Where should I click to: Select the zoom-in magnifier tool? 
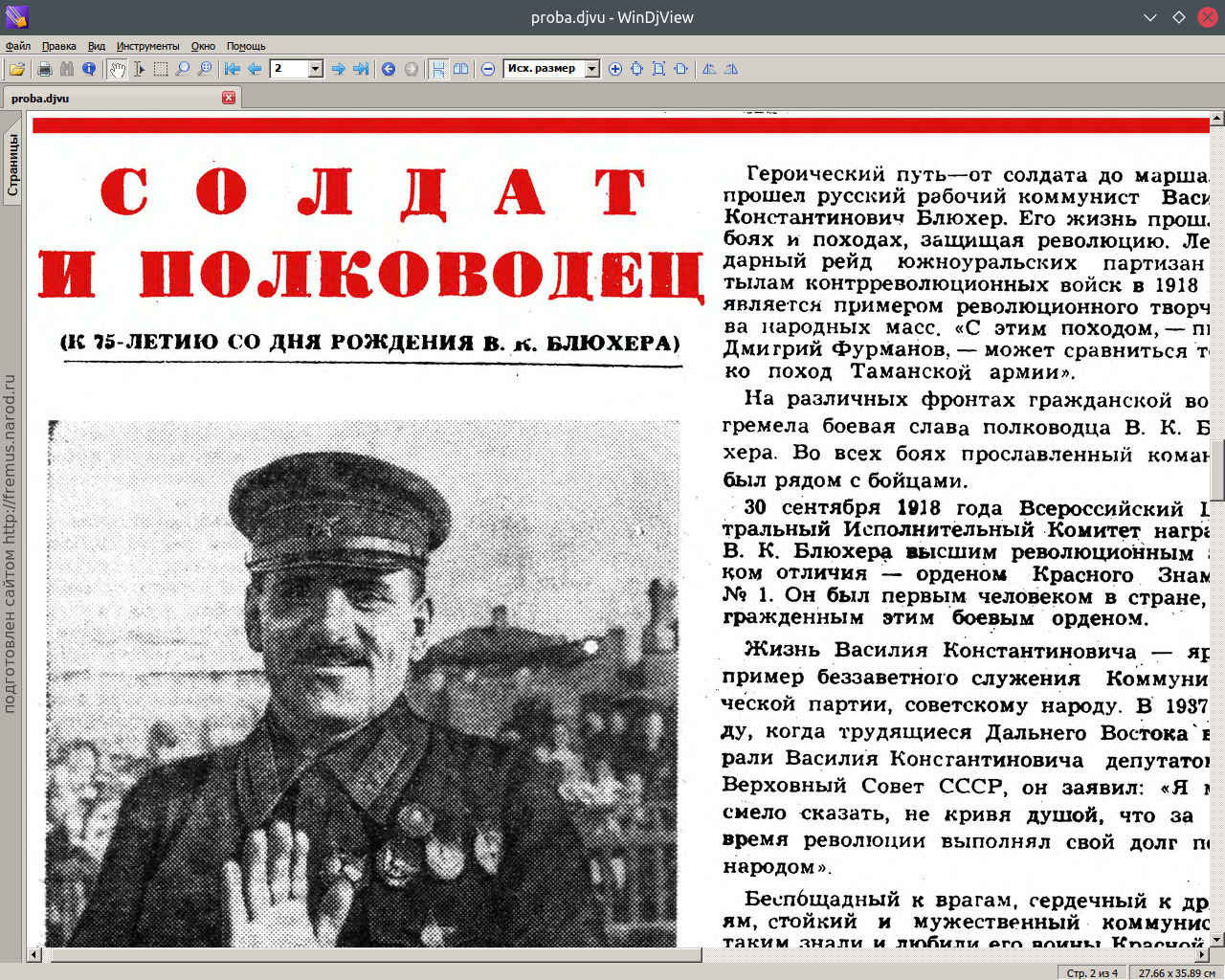205,69
